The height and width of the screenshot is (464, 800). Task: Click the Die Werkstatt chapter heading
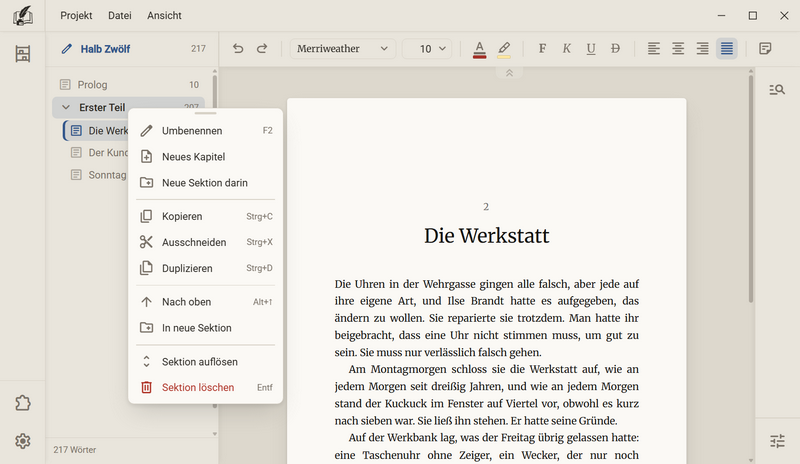487,236
